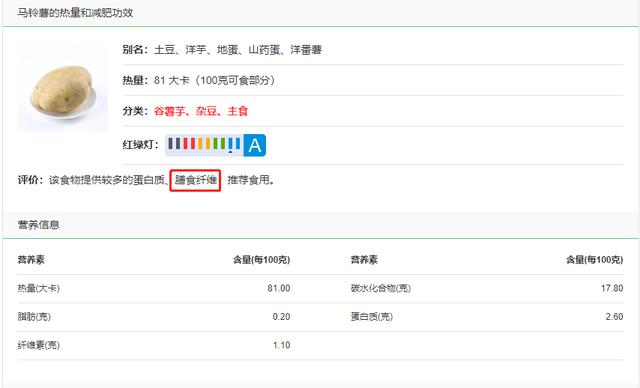Click the 马铃薯的热量和减肥功效 heading
This screenshot has height=388, width=640.
pyautogui.click(x=75, y=13)
